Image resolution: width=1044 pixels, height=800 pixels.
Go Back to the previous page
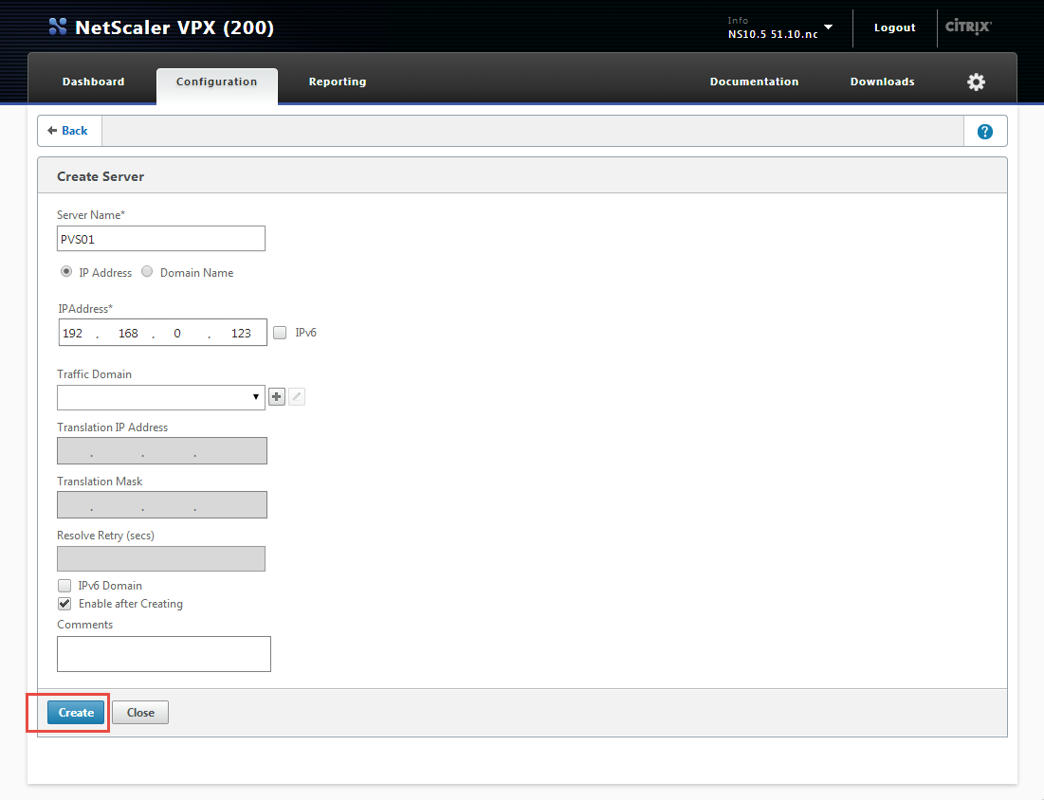[68, 131]
